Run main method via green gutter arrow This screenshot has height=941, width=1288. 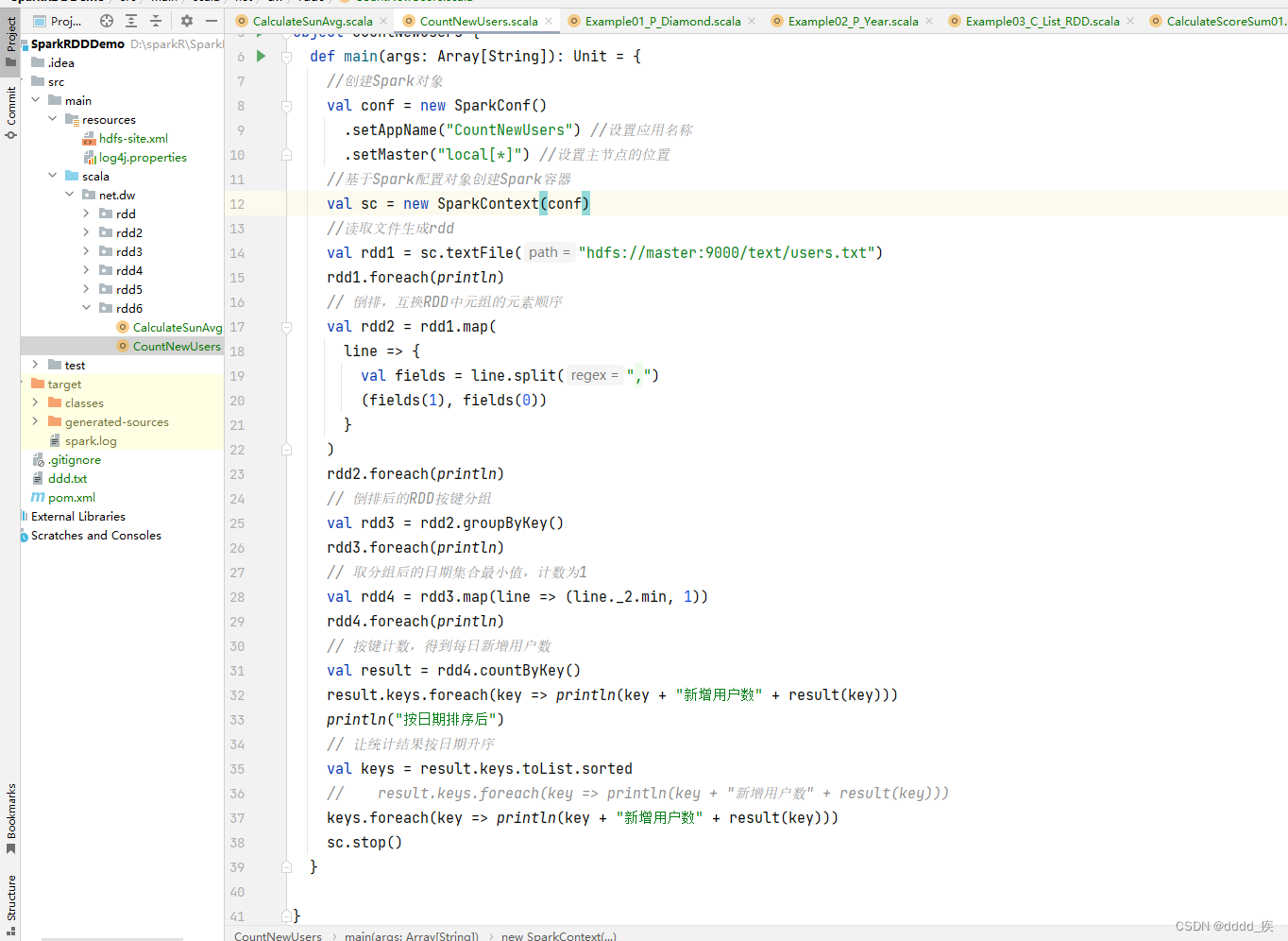click(262, 57)
